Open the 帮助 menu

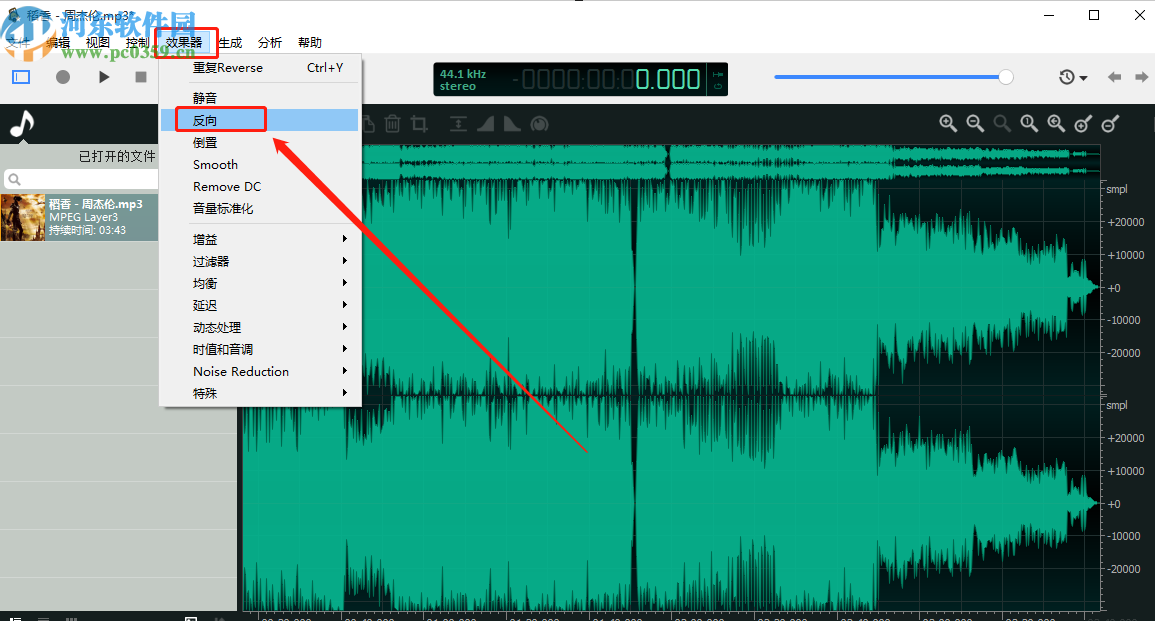click(x=309, y=43)
